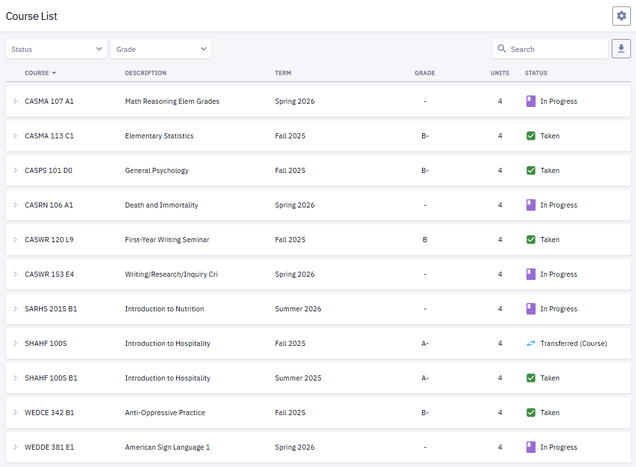Open the Grade filter dropdown

coord(161,49)
